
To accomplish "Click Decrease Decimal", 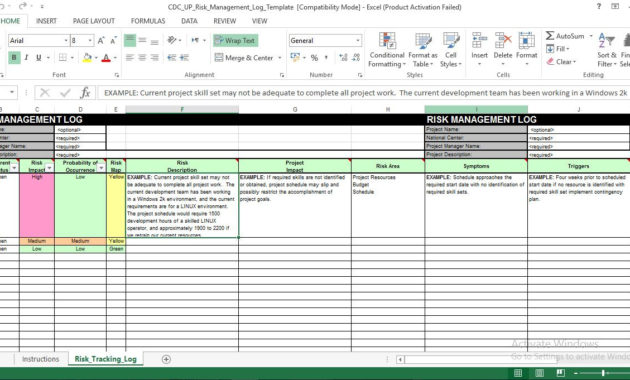I will [356, 58].
